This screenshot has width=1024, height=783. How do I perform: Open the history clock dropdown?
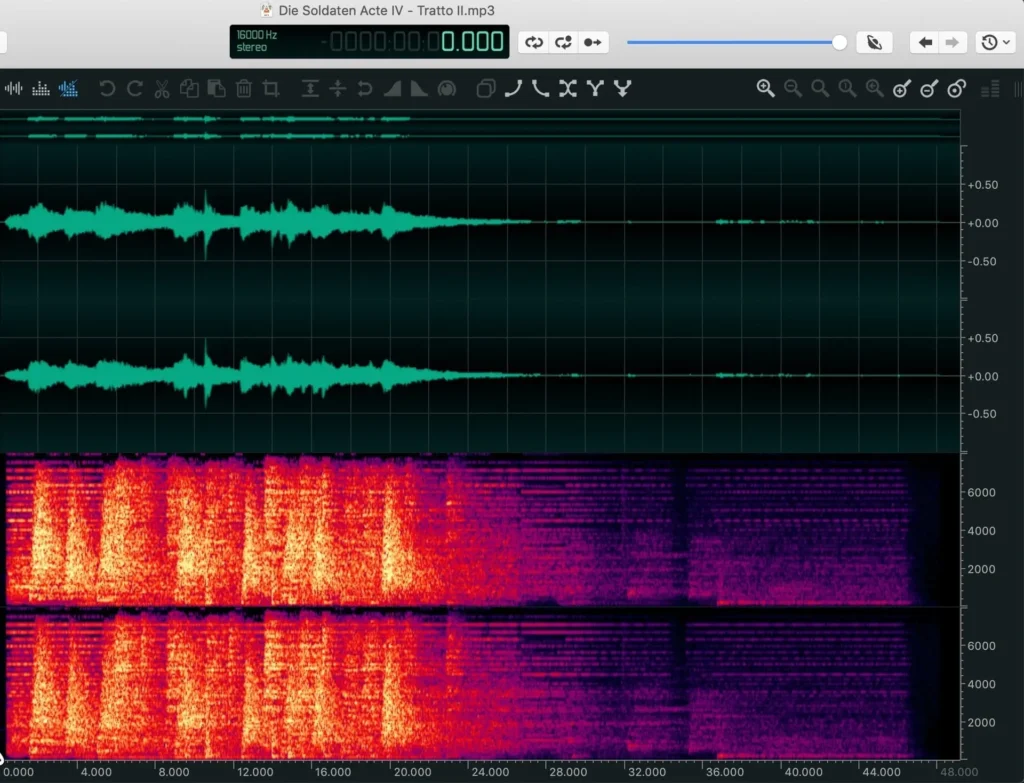(x=994, y=42)
